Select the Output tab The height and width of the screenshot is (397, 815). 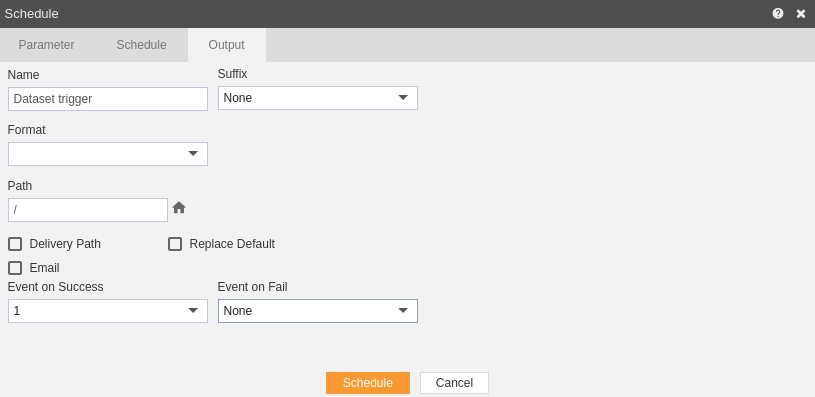point(227,45)
